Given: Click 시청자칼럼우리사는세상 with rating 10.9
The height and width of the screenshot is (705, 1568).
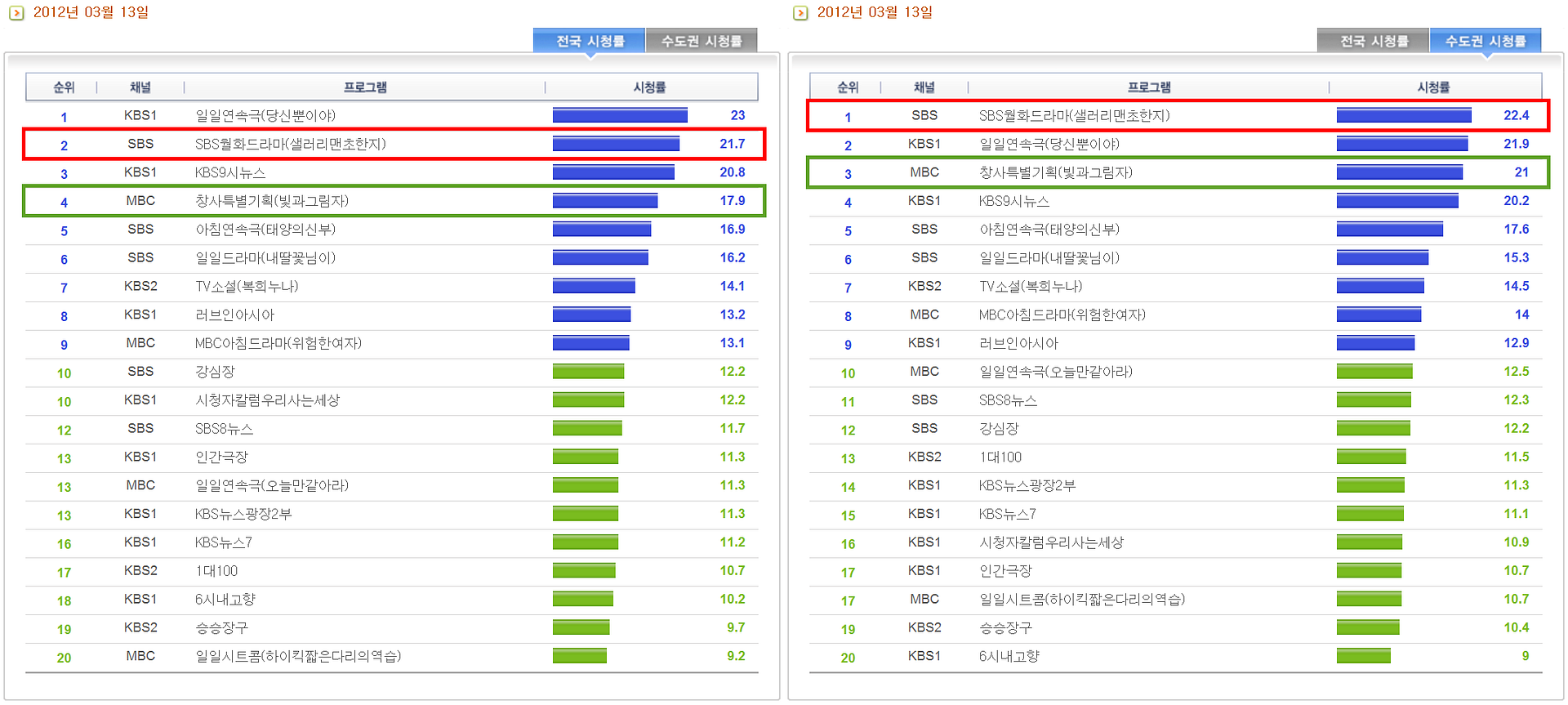Looking at the screenshot, I should (x=1051, y=542).
